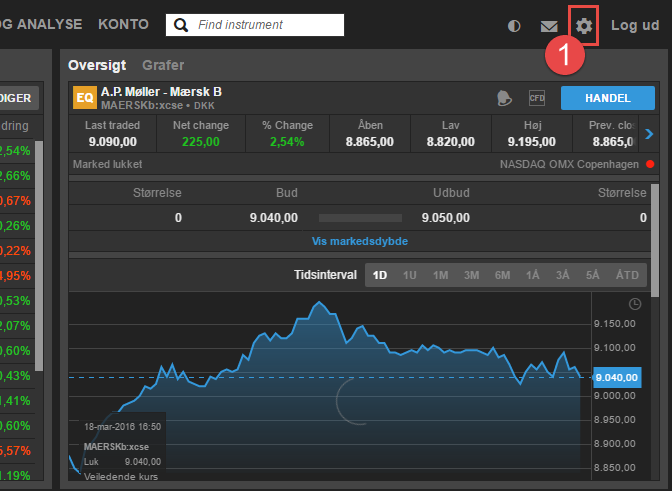Click the watchlist vertical scrollbar
The width and height of the screenshot is (672, 491).
tap(39, 256)
